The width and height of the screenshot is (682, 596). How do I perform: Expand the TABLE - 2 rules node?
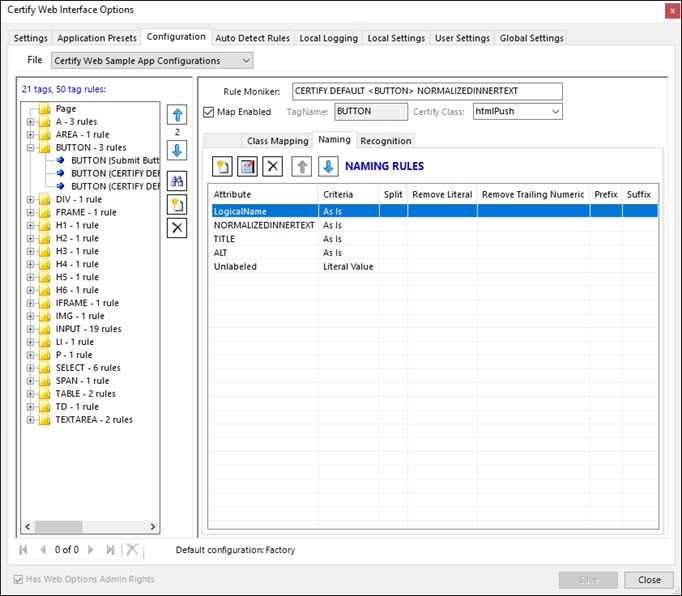coord(30,394)
